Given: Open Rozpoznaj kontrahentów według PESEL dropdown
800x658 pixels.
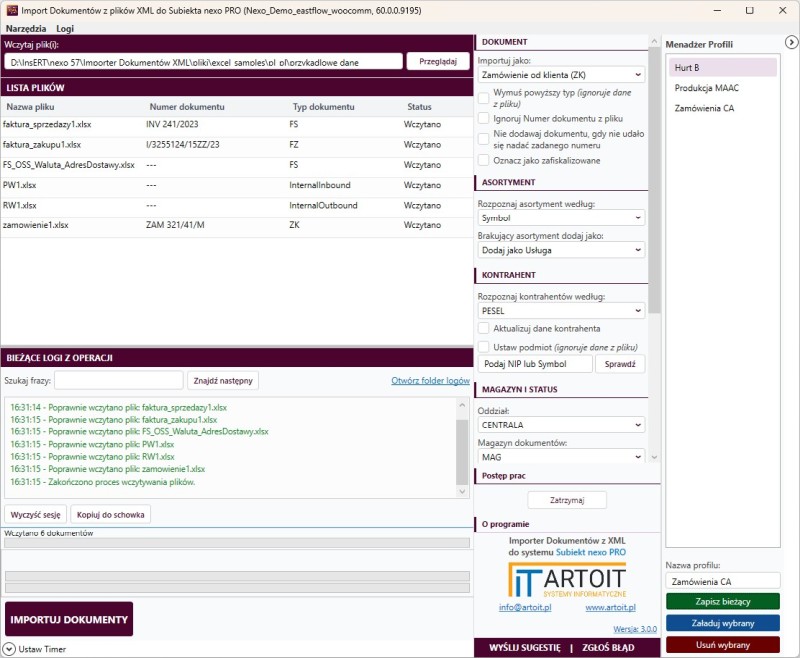Looking at the screenshot, I should 561,311.
